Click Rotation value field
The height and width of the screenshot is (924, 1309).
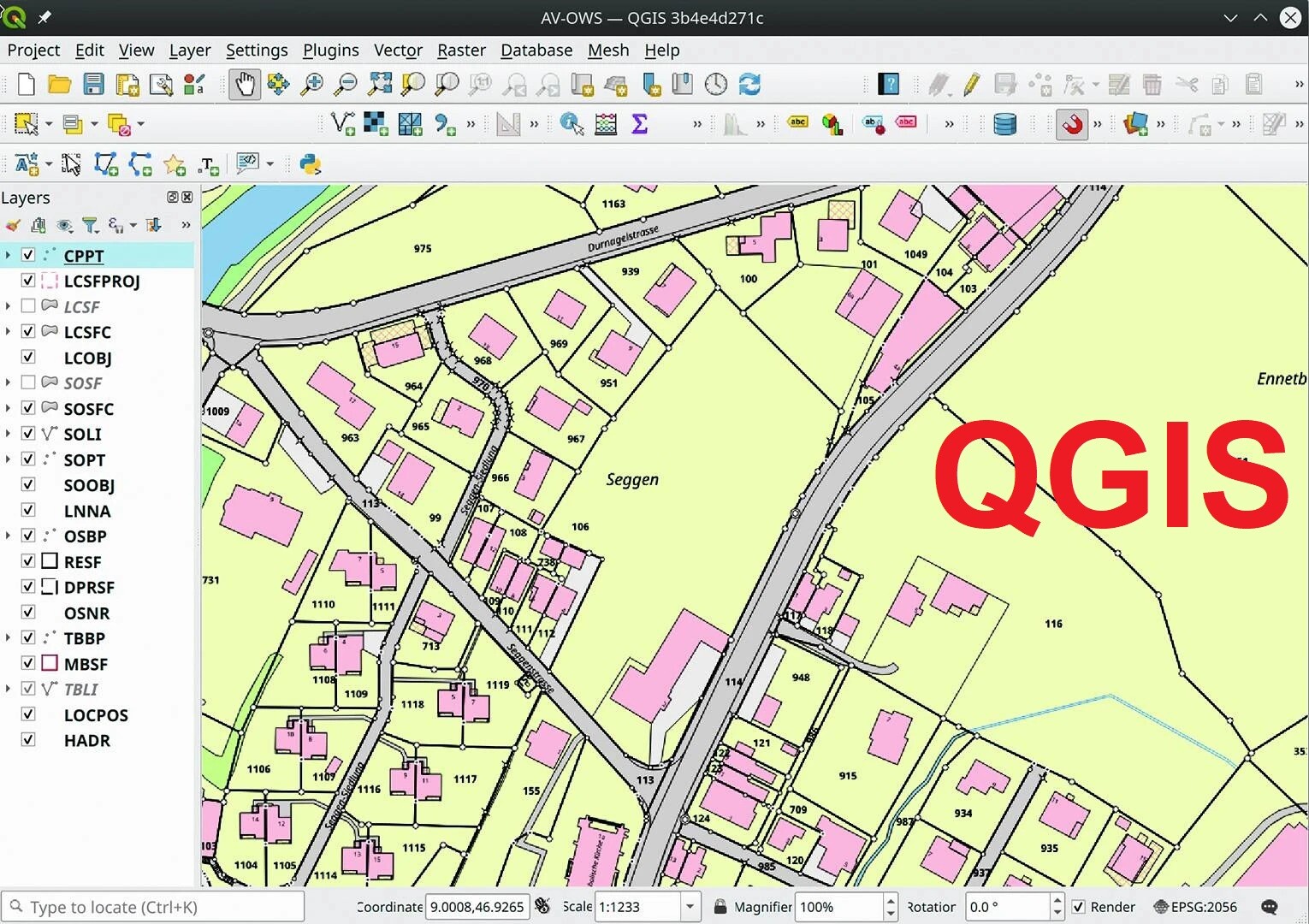(1007, 907)
